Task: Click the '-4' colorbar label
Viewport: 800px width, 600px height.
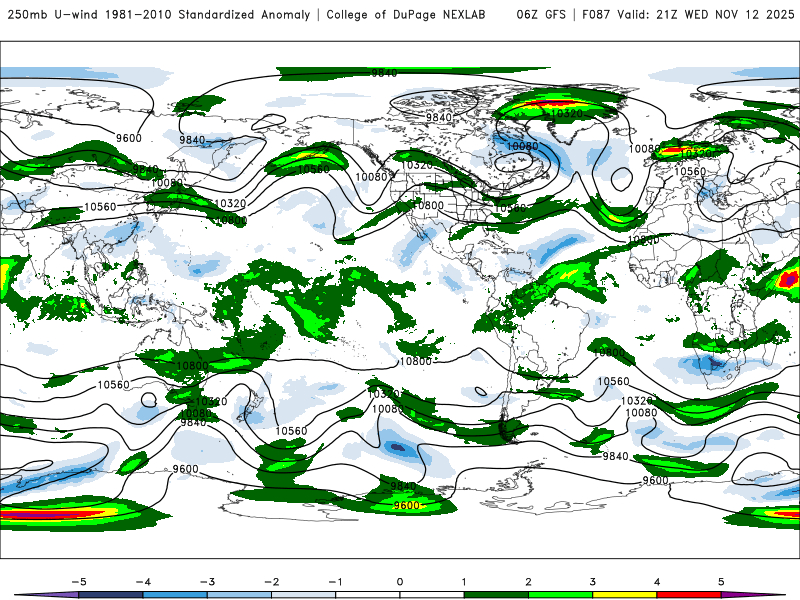Action: 143,582
